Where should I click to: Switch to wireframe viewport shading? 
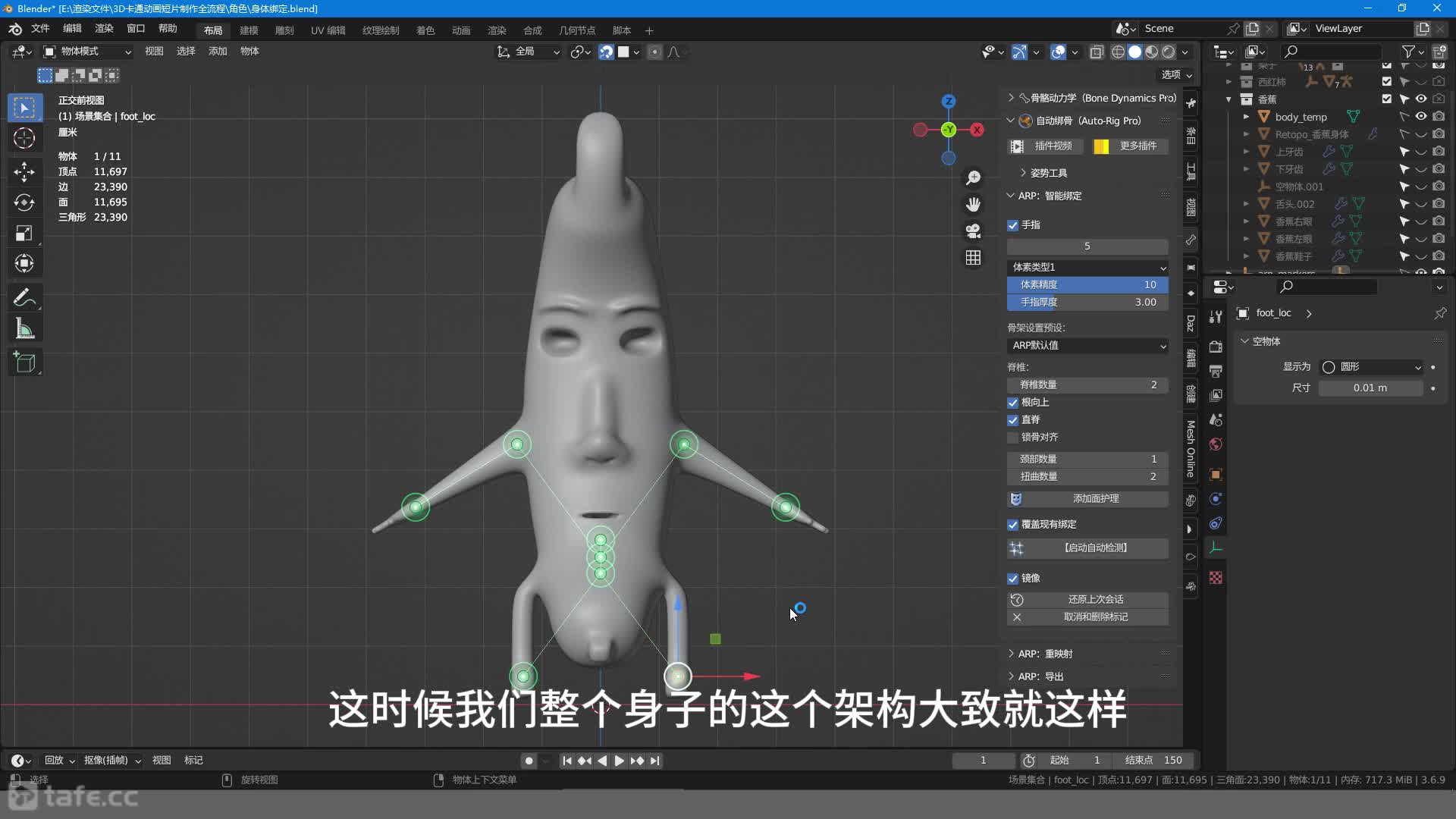click(x=1118, y=52)
